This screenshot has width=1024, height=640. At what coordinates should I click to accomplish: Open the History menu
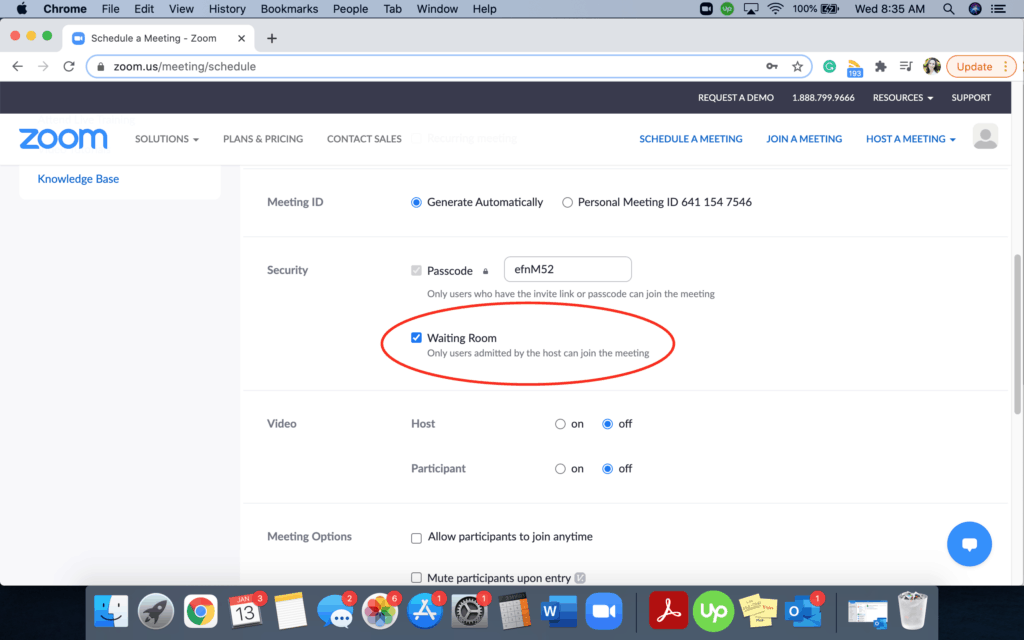tap(227, 9)
